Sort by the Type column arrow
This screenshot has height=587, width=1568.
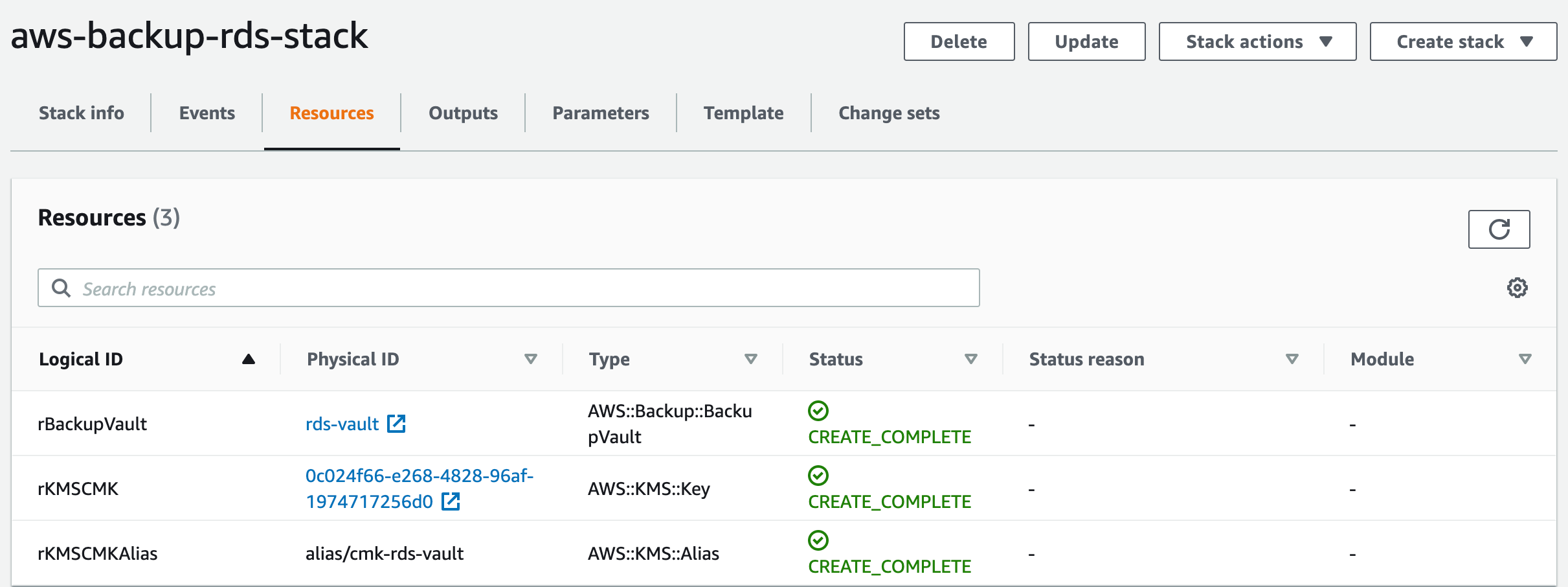[751, 360]
